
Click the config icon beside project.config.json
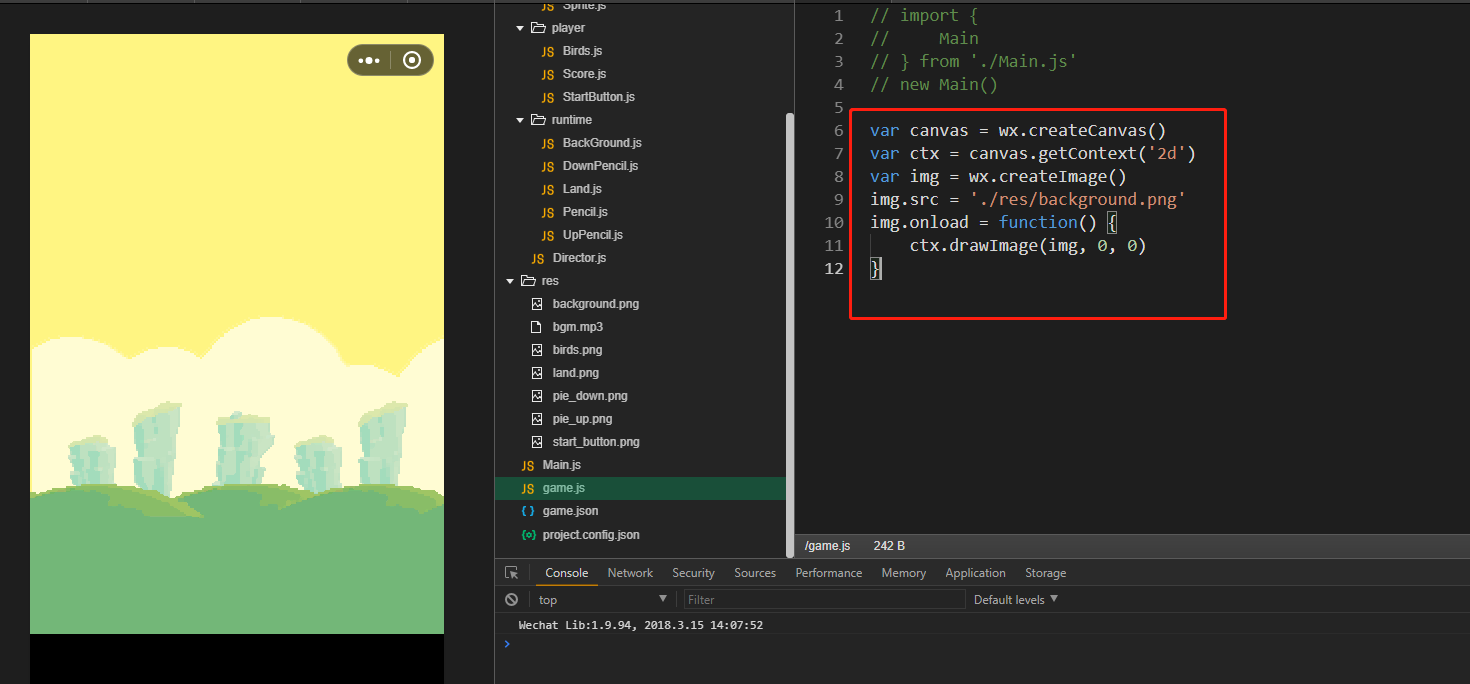(x=528, y=535)
